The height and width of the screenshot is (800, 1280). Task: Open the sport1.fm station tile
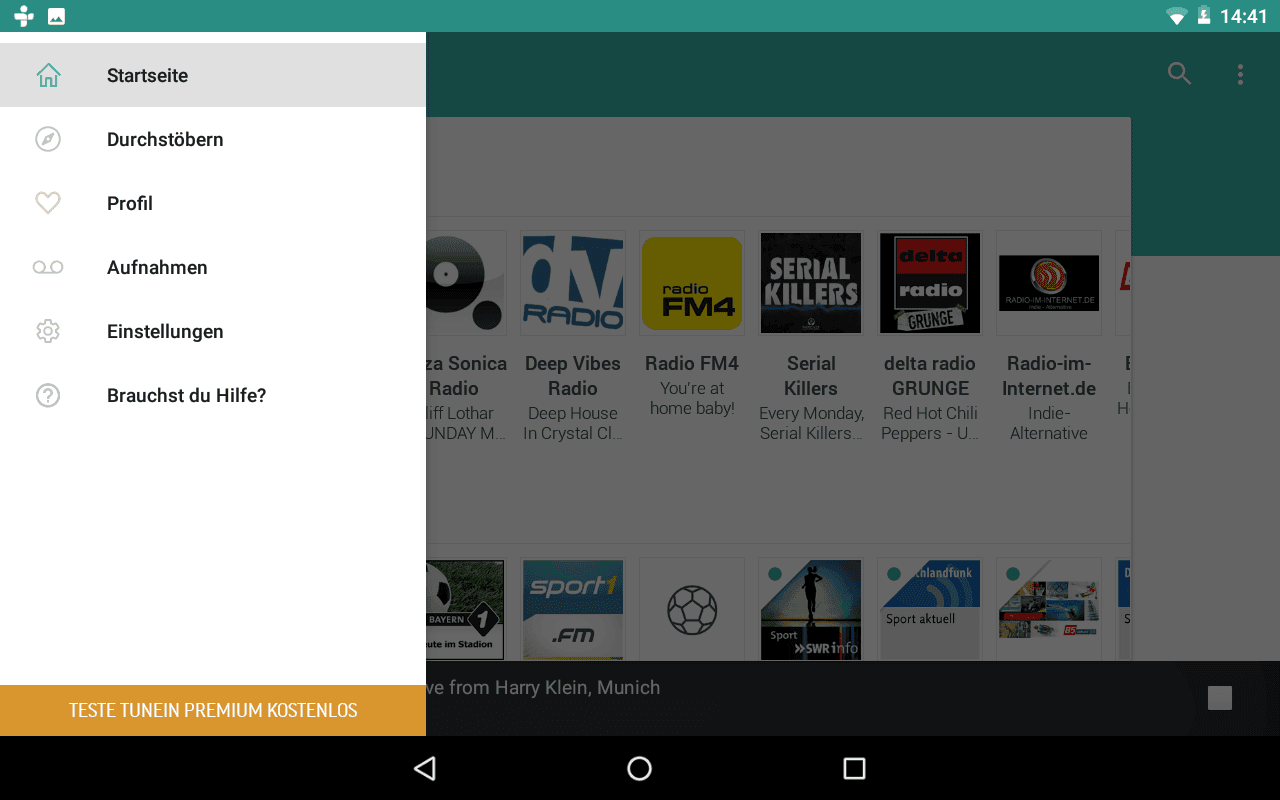573,609
